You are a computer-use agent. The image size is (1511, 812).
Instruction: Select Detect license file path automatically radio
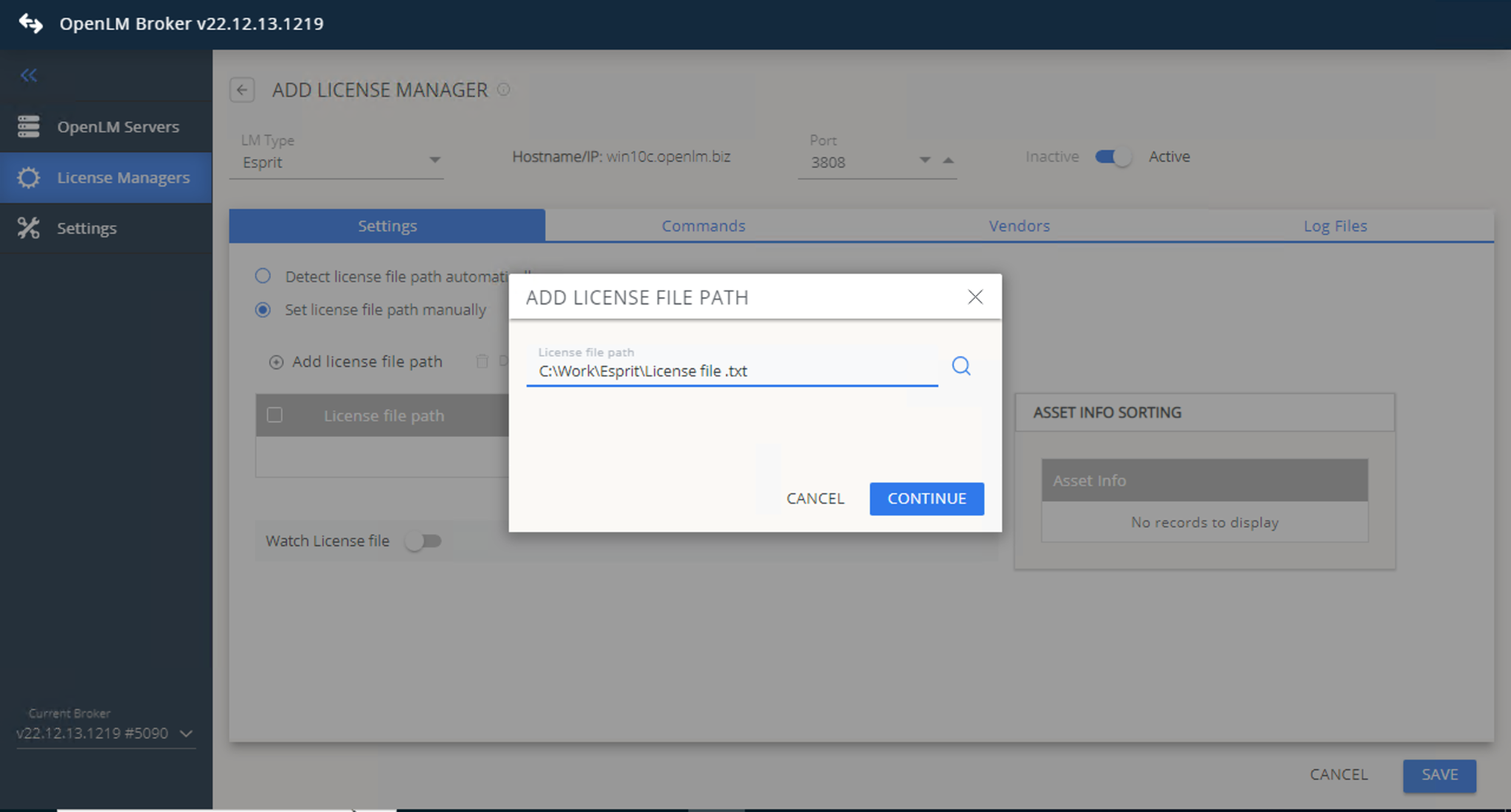pyautogui.click(x=263, y=276)
